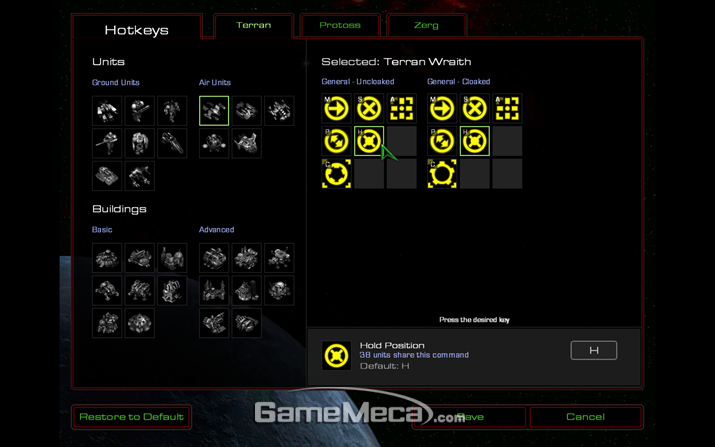Viewport: 715px width, 447px height.
Task: Choose Stop command under General - Uncloaked
Action: 369,109
